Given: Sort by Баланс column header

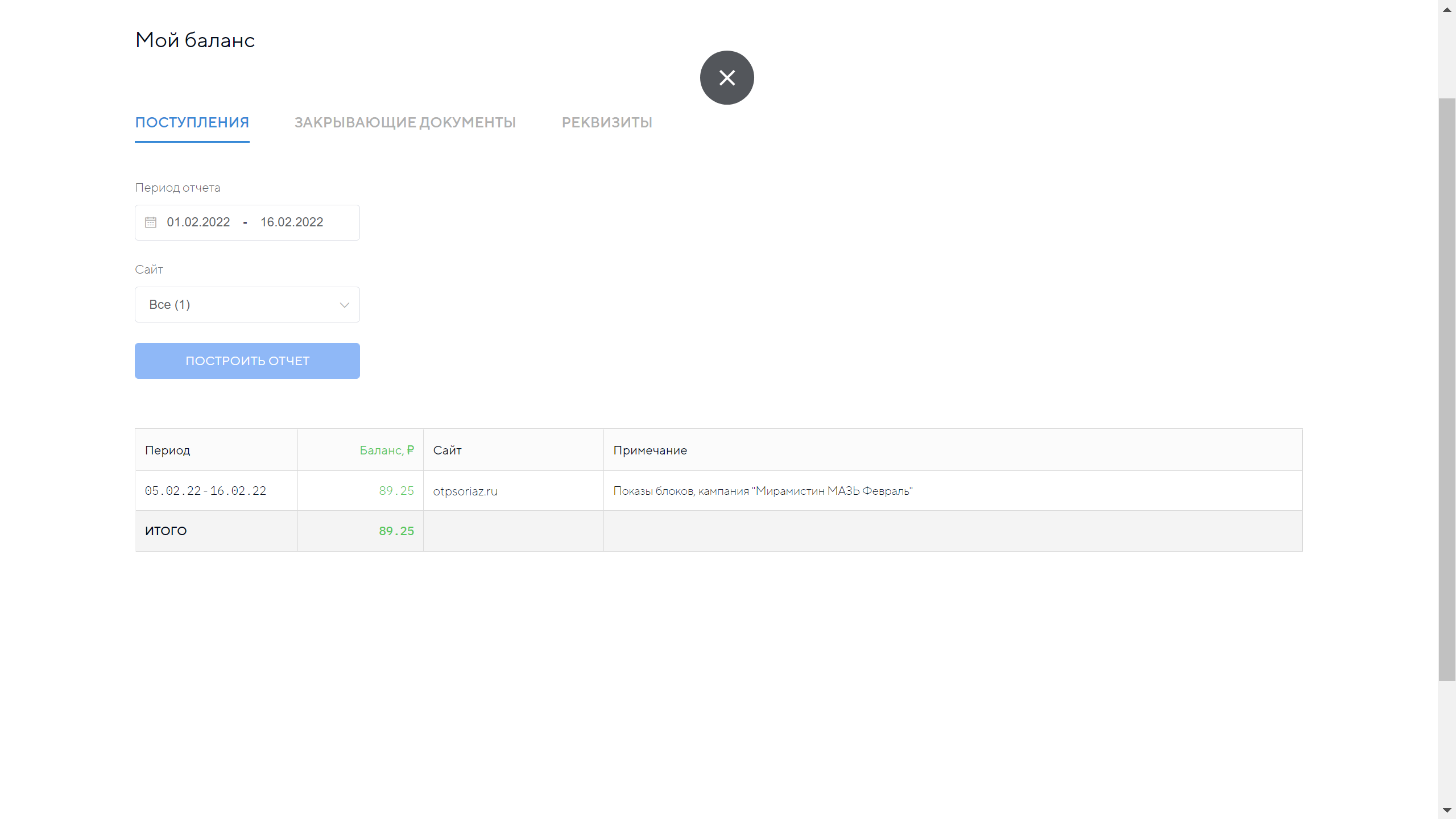Looking at the screenshot, I should coord(386,450).
